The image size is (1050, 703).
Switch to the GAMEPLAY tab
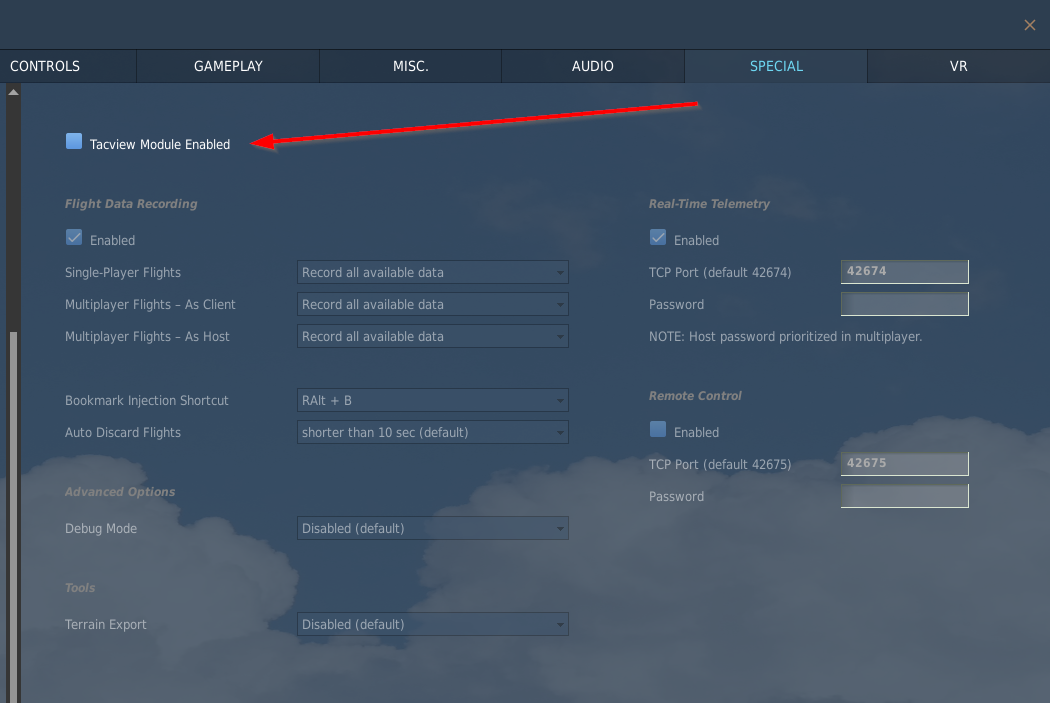point(228,66)
